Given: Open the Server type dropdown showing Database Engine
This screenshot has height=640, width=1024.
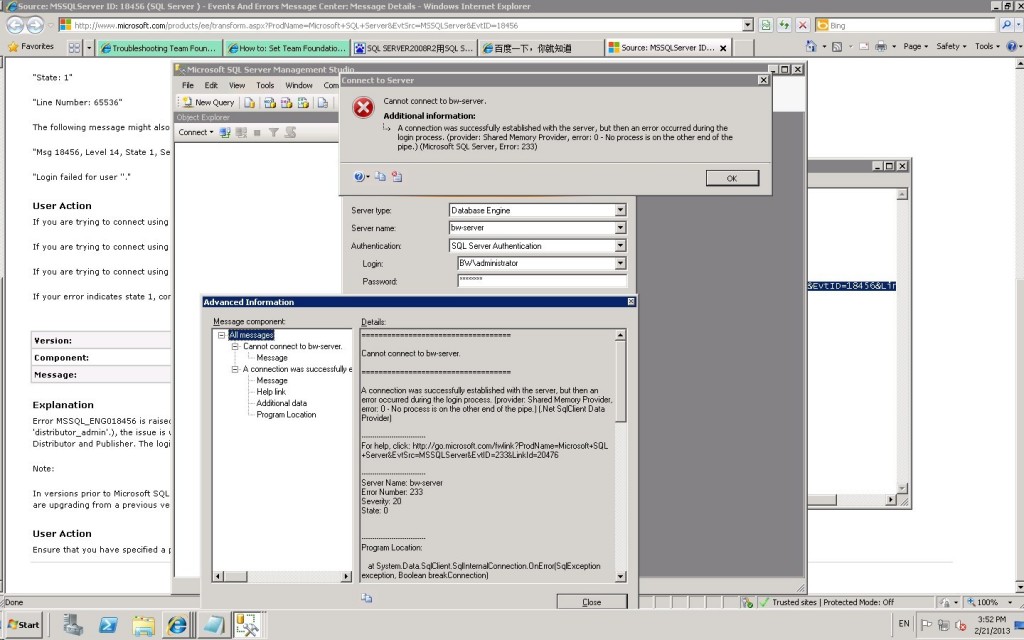Looking at the screenshot, I should 620,210.
